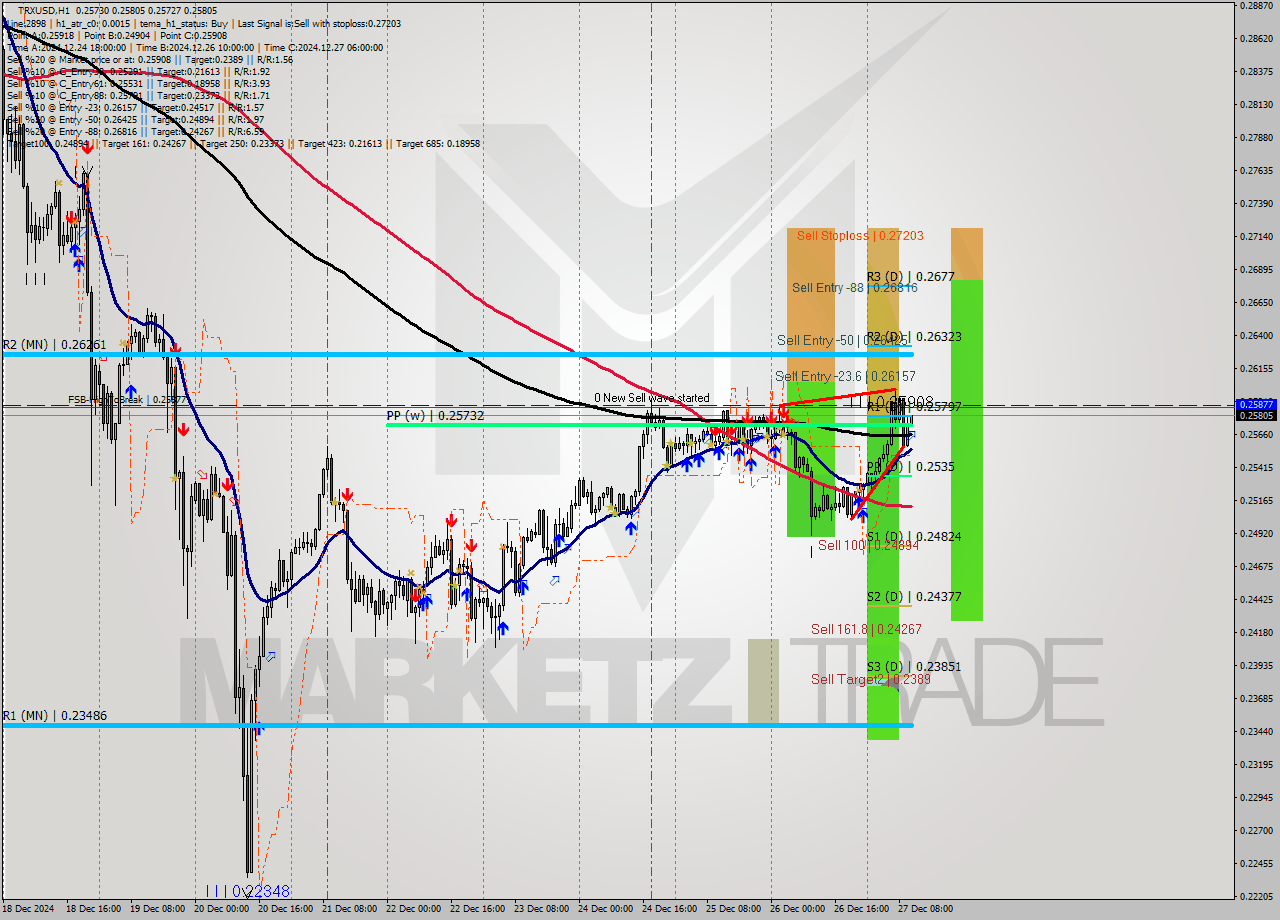The height and width of the screenshot is (920, 1280).
Task: Click the '23 Dec 08:00' time axis label
Action: [x=541, y=909]
